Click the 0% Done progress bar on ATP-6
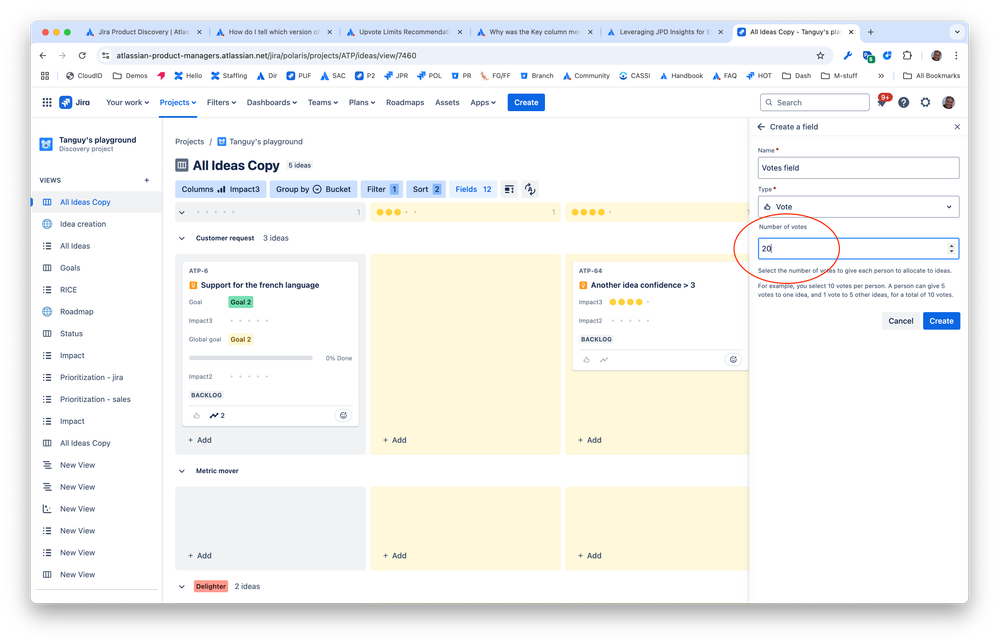999x644 pixels. click(250, 359)
